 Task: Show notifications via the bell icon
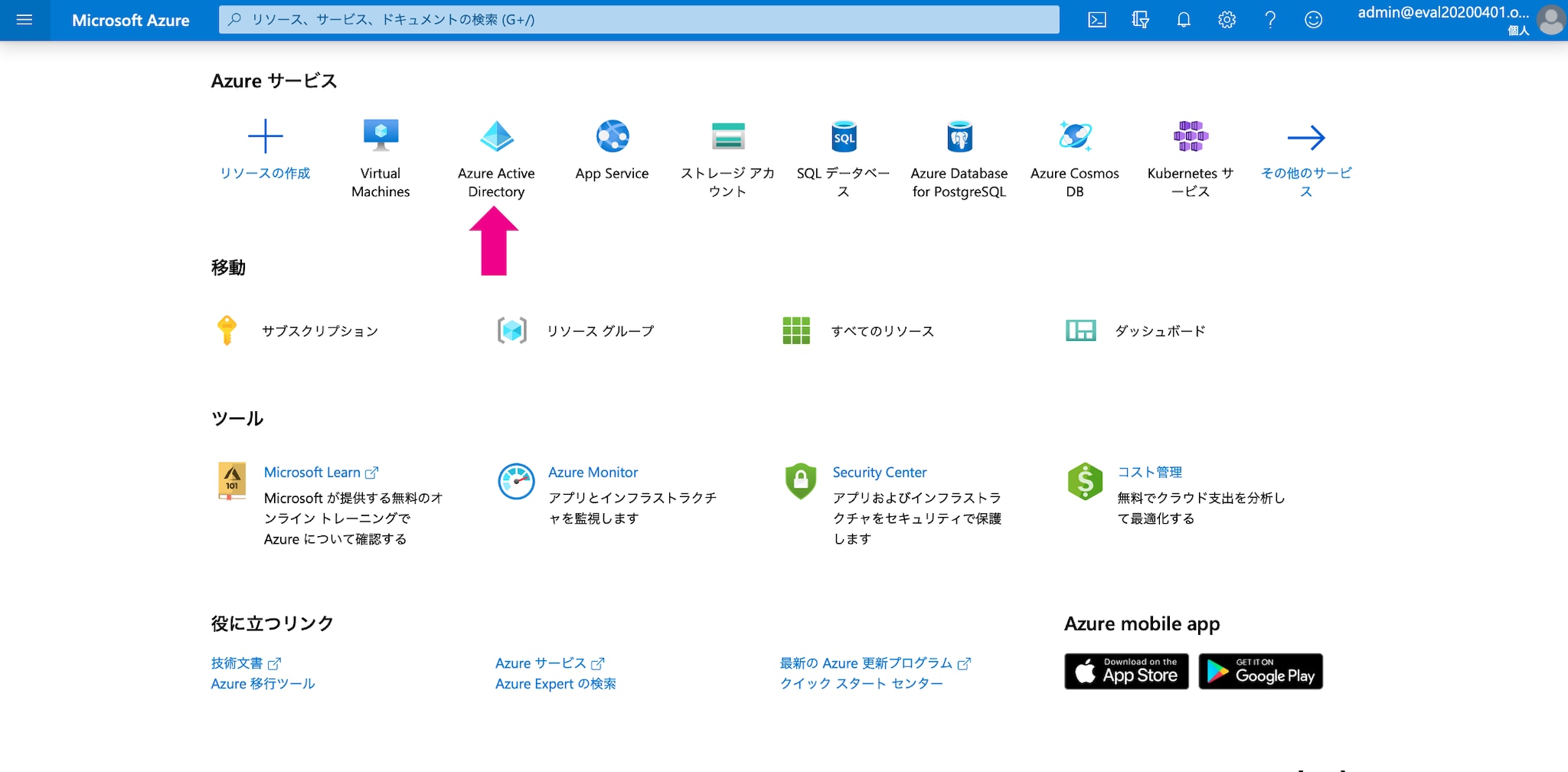point(1184,20)
